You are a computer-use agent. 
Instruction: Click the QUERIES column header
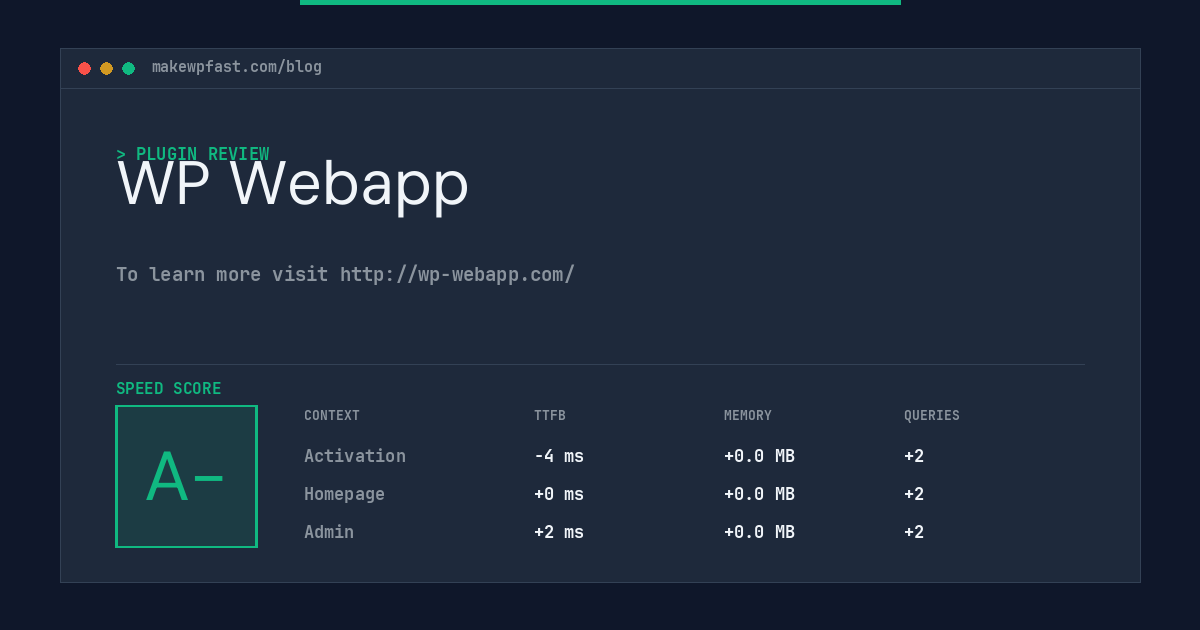932,416
